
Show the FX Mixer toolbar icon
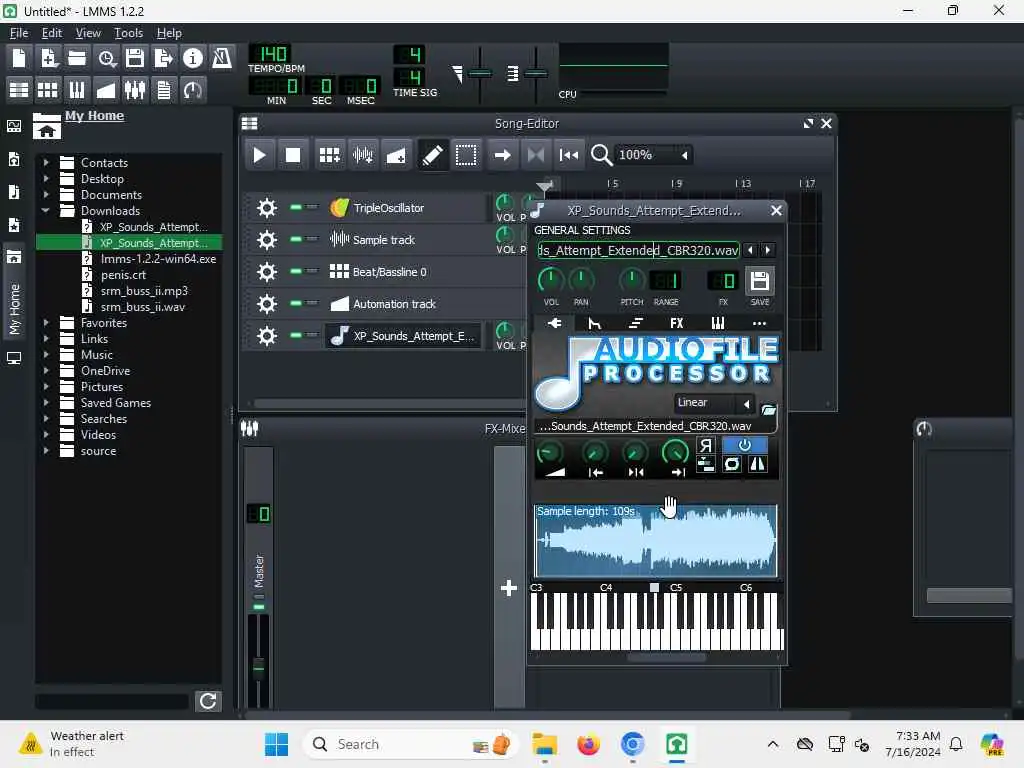pyautogui.click(x=135, y=89)
